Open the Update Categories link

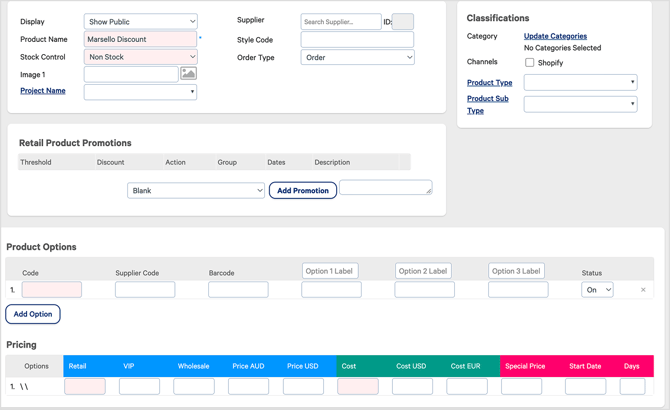coord(555,36)
